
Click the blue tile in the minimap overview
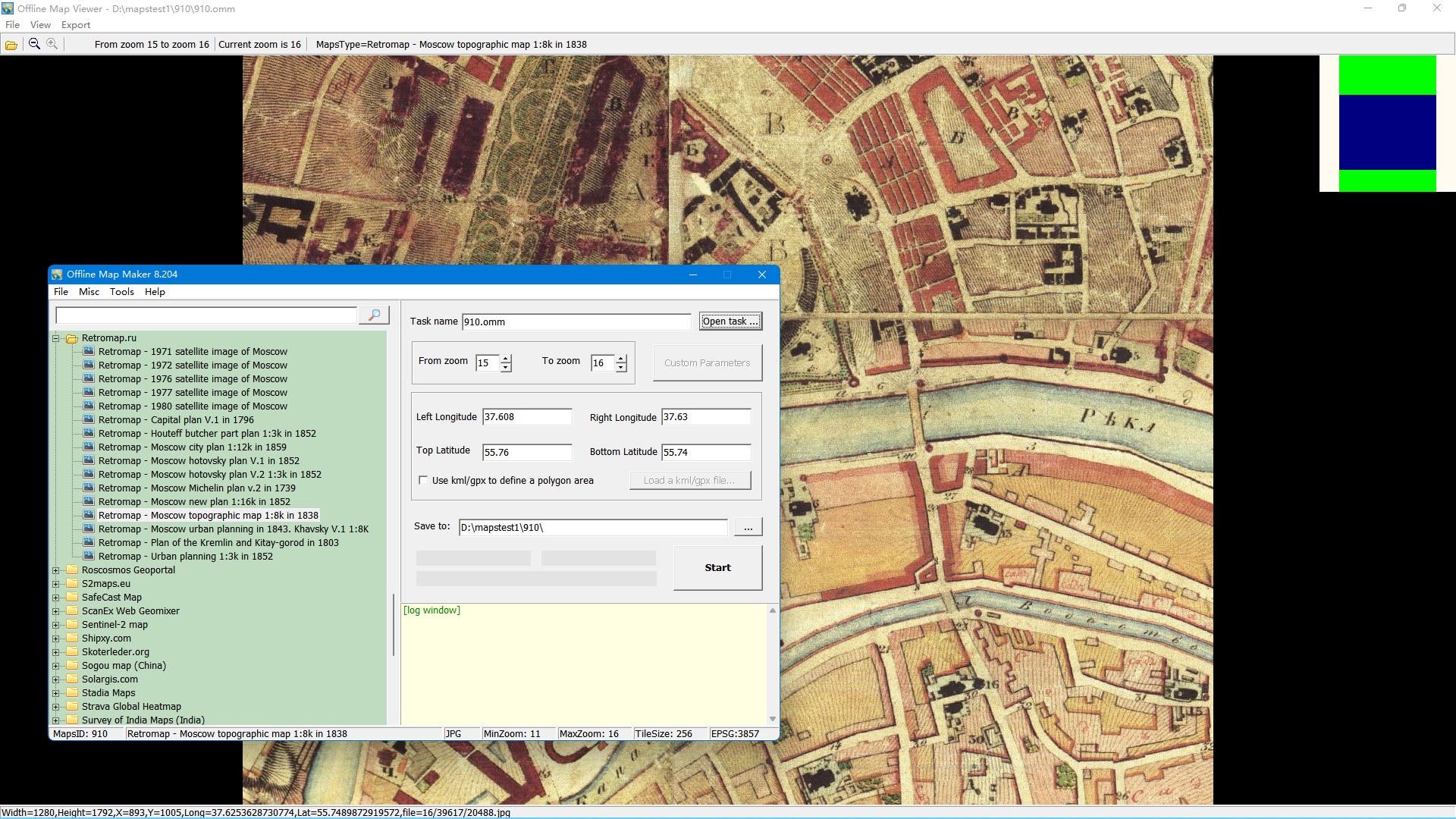1388,133
